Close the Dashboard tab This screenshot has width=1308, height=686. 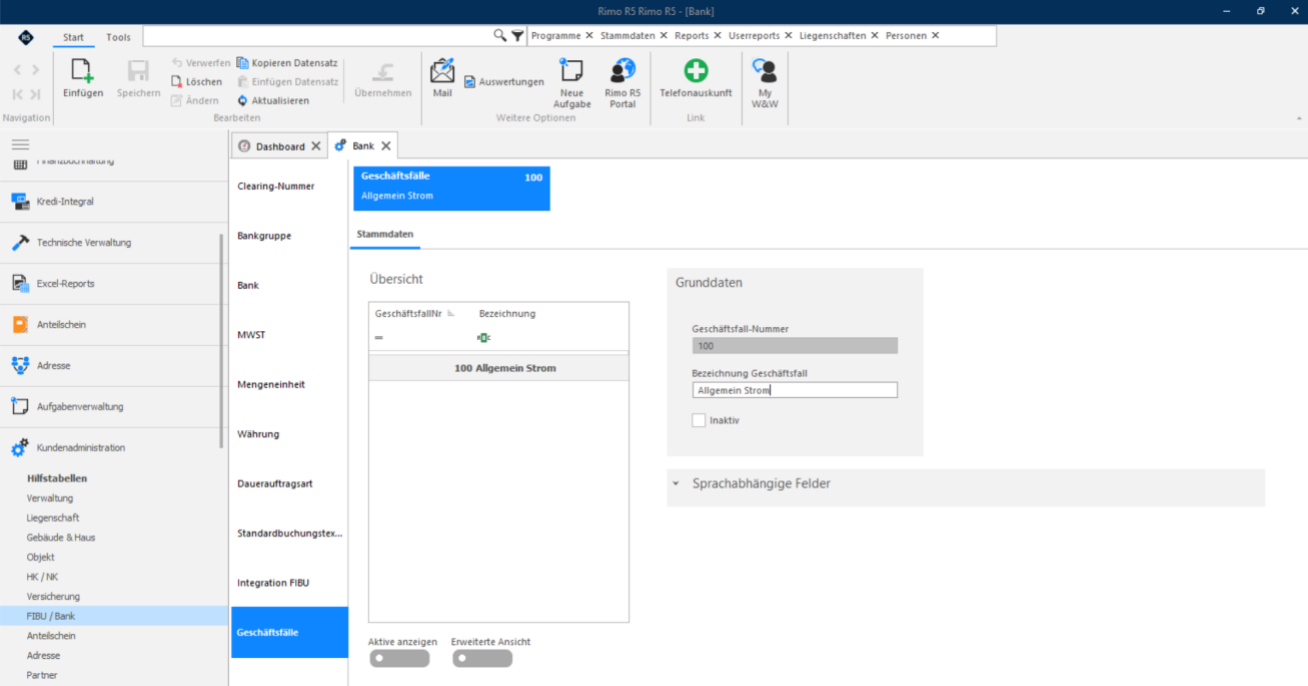316,146
